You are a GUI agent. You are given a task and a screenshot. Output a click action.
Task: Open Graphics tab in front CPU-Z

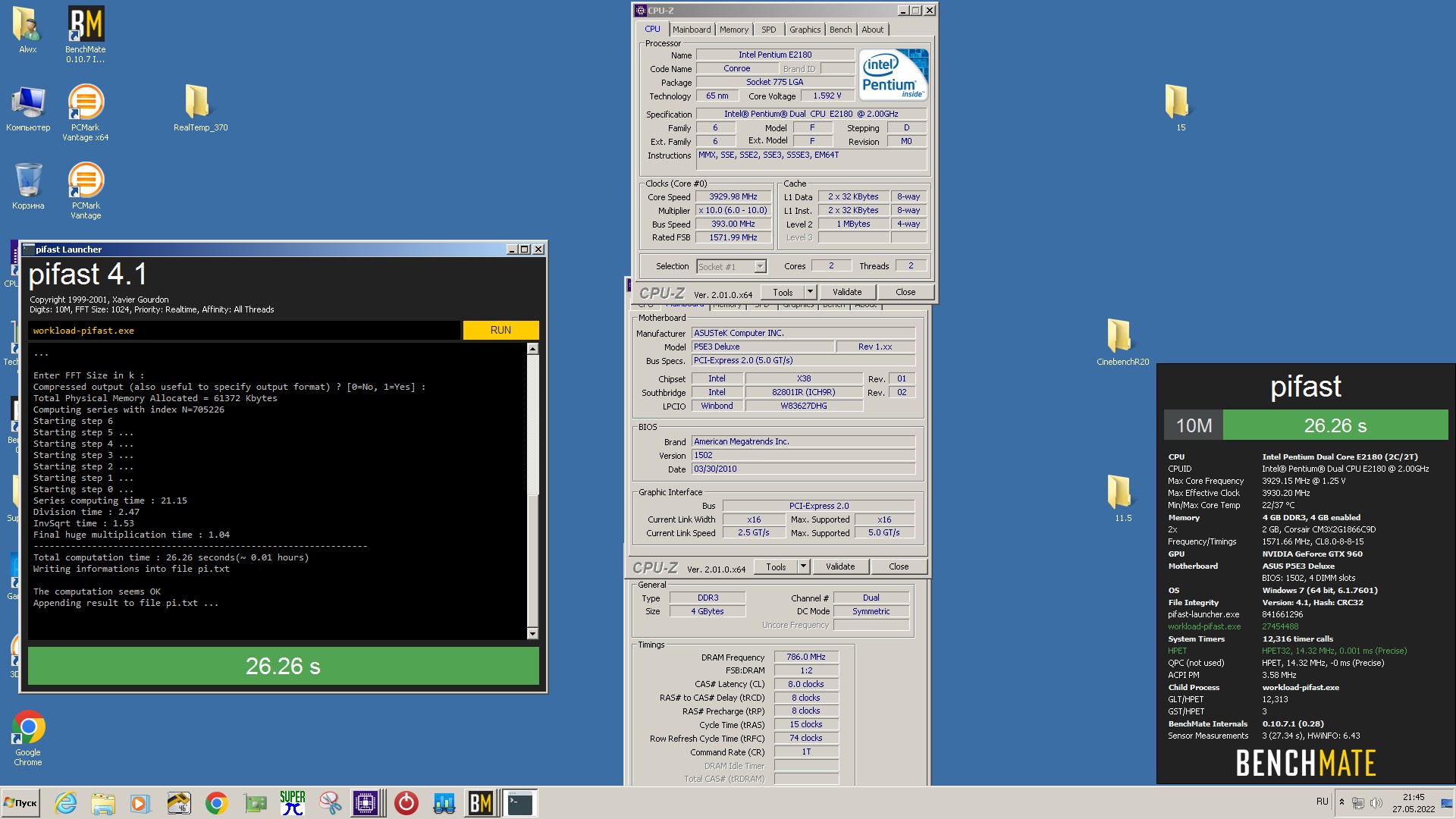(x=805, y=30)
